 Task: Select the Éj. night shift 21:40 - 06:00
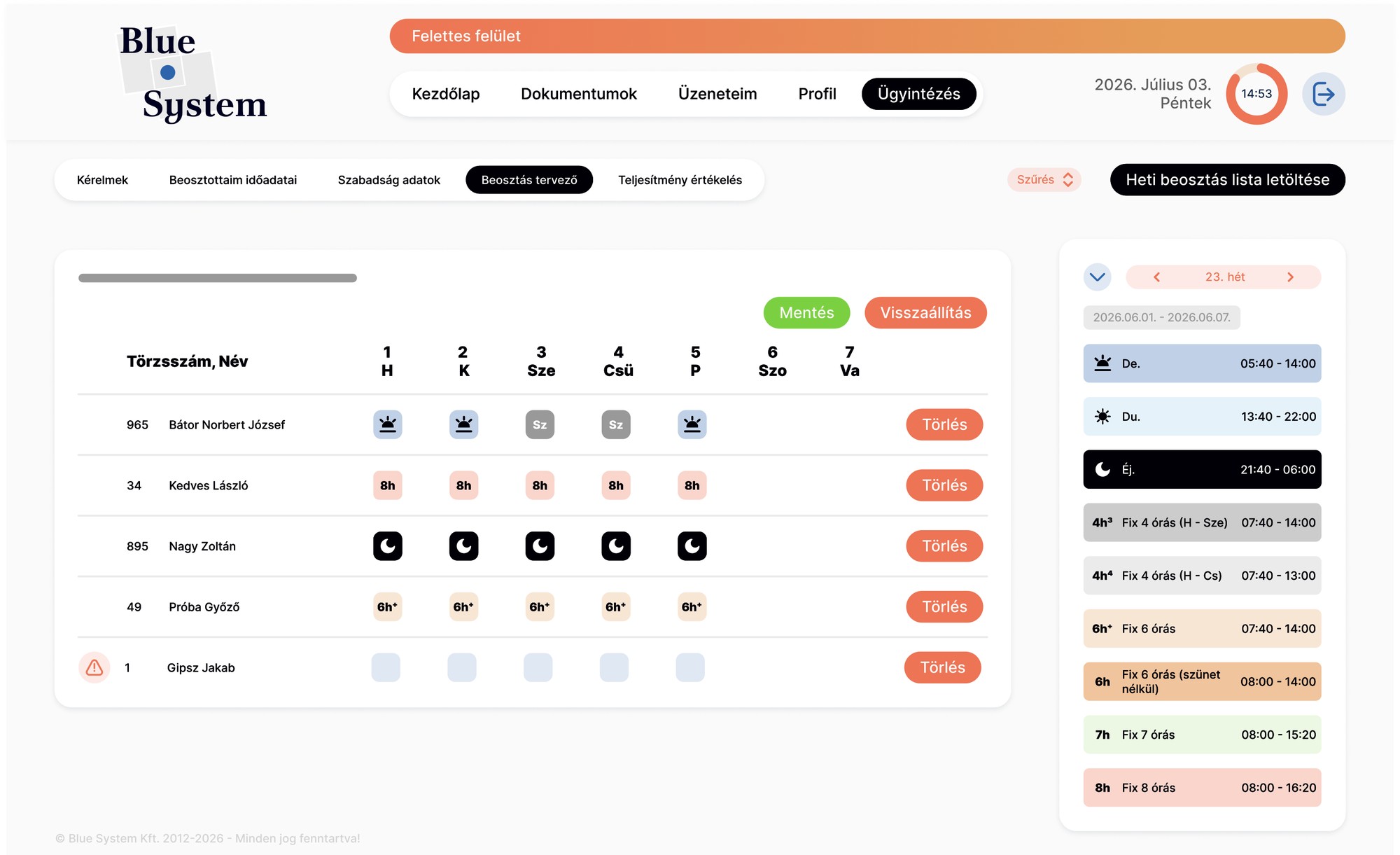1202,469
